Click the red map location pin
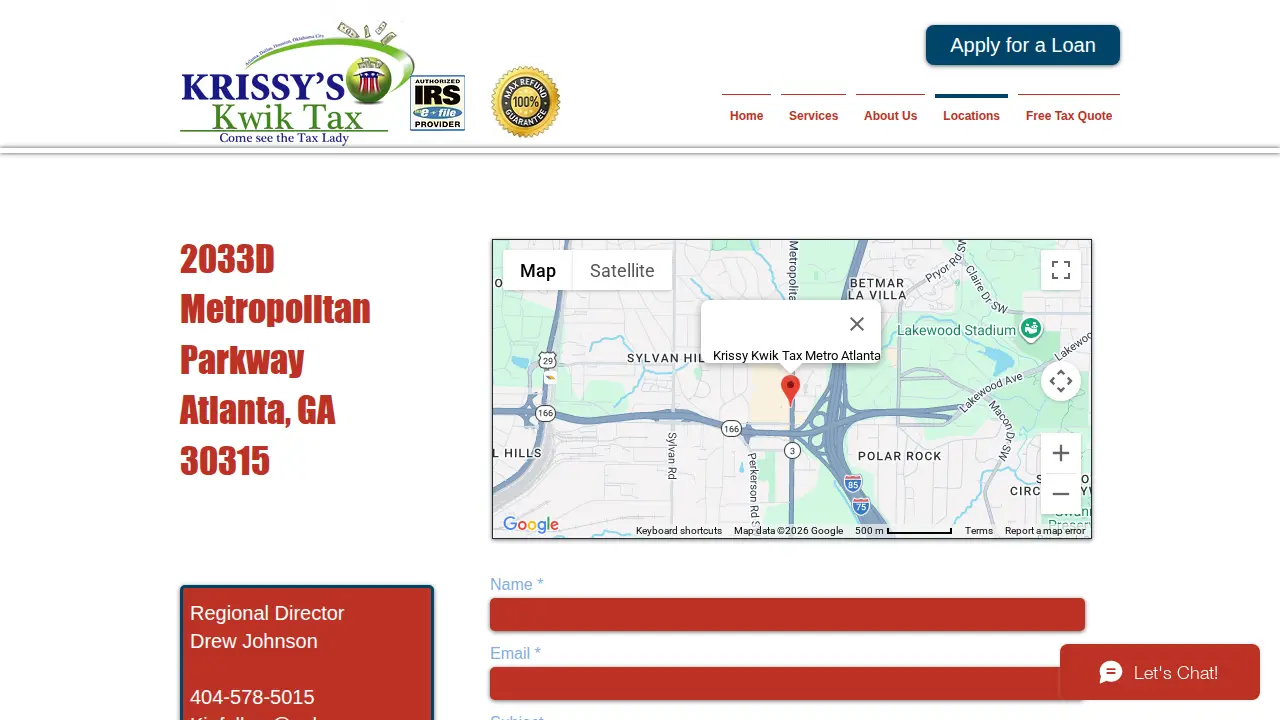This screenshot has height=720, width=1280. tap(790, 389)
